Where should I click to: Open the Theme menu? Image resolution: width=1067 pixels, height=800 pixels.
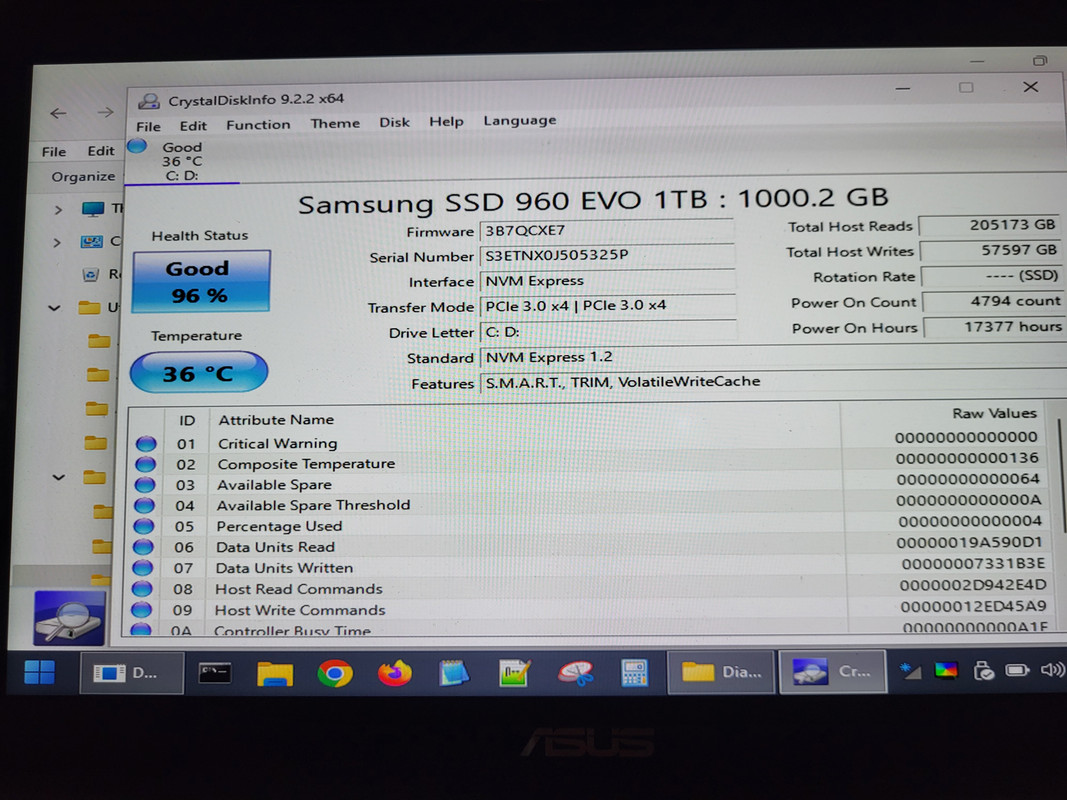(335, 123)
